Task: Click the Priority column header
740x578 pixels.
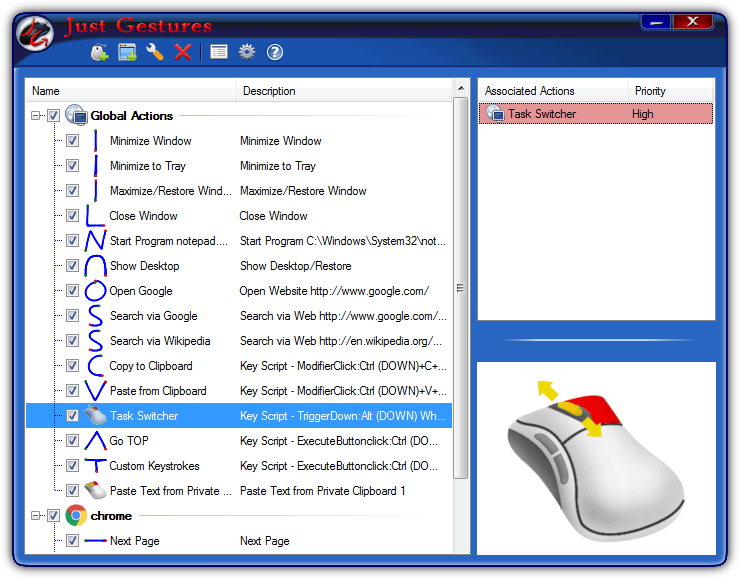Action: coord(671,91)
